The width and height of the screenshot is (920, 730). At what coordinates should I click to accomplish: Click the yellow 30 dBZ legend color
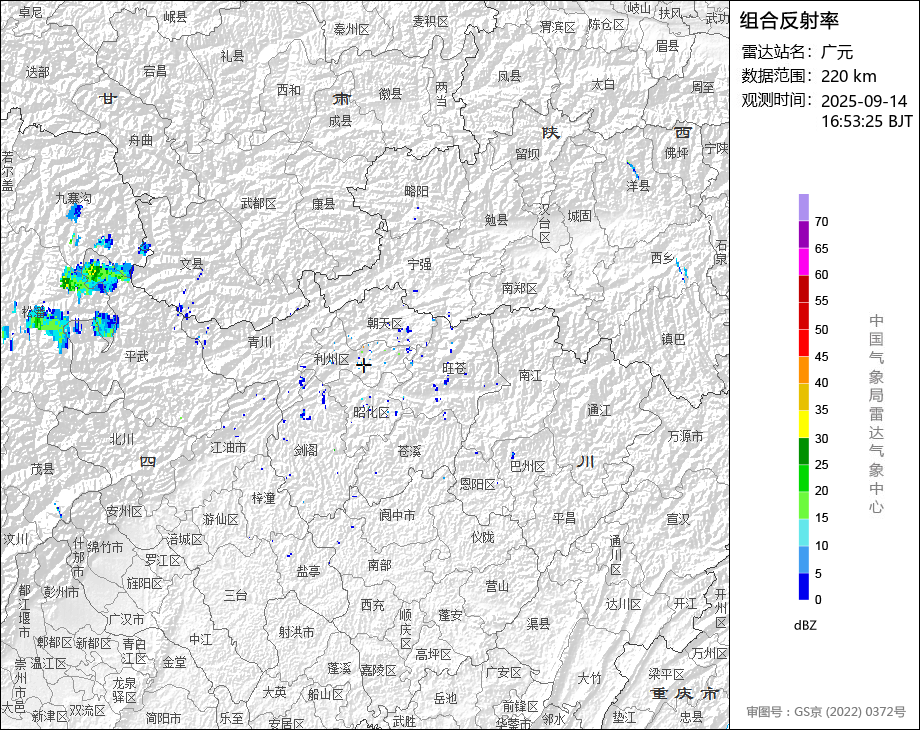pyautogui.click(x=804, y=424)
